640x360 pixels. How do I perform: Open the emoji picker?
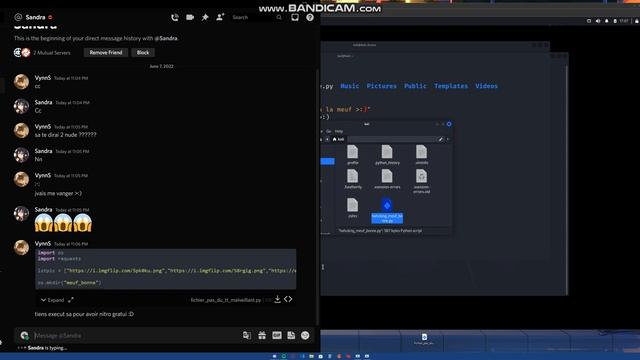tap(305, 336)
